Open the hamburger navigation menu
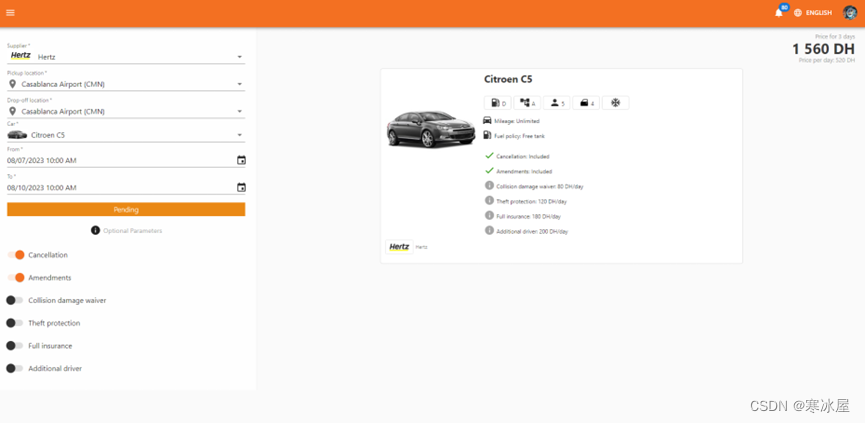Screen dimensions: 865x423 click(x=10, y=13)
